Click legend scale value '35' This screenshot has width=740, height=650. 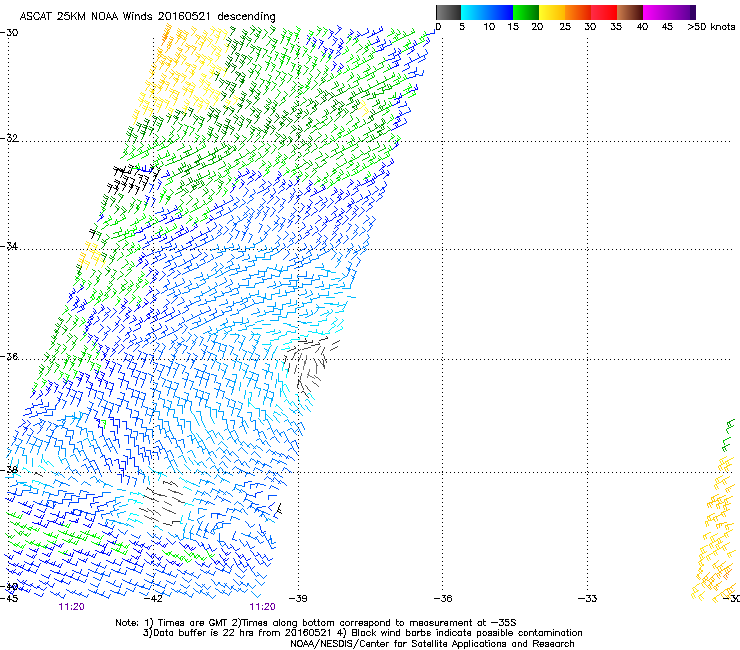pyautogui.click(x=616, y=27)
